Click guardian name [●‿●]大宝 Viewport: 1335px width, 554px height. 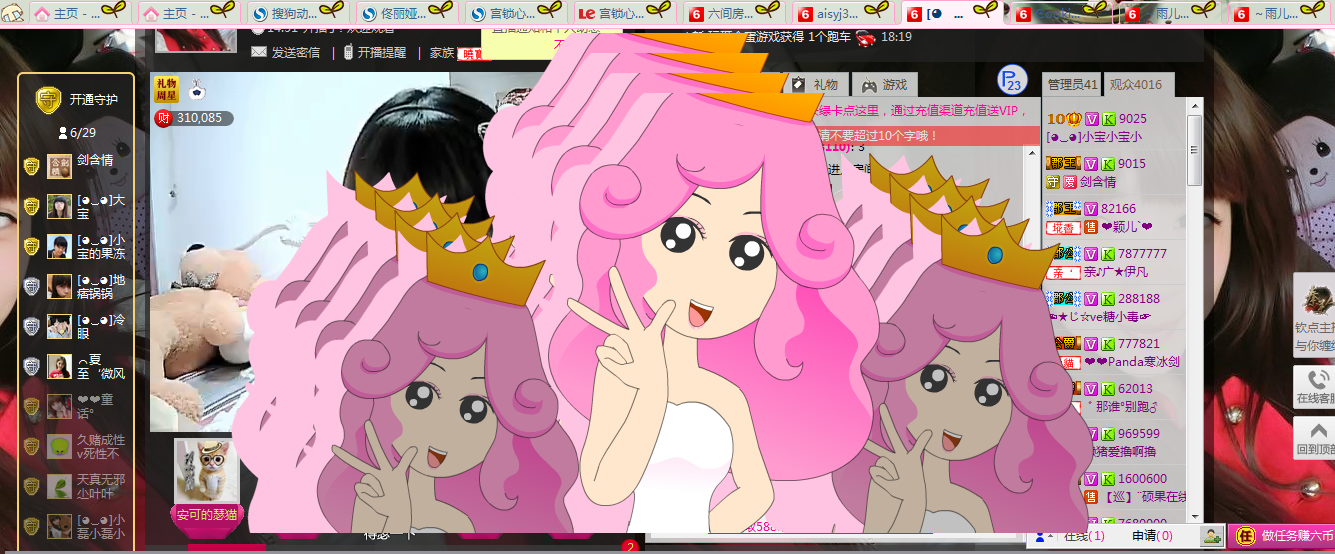tap(101, 207)
